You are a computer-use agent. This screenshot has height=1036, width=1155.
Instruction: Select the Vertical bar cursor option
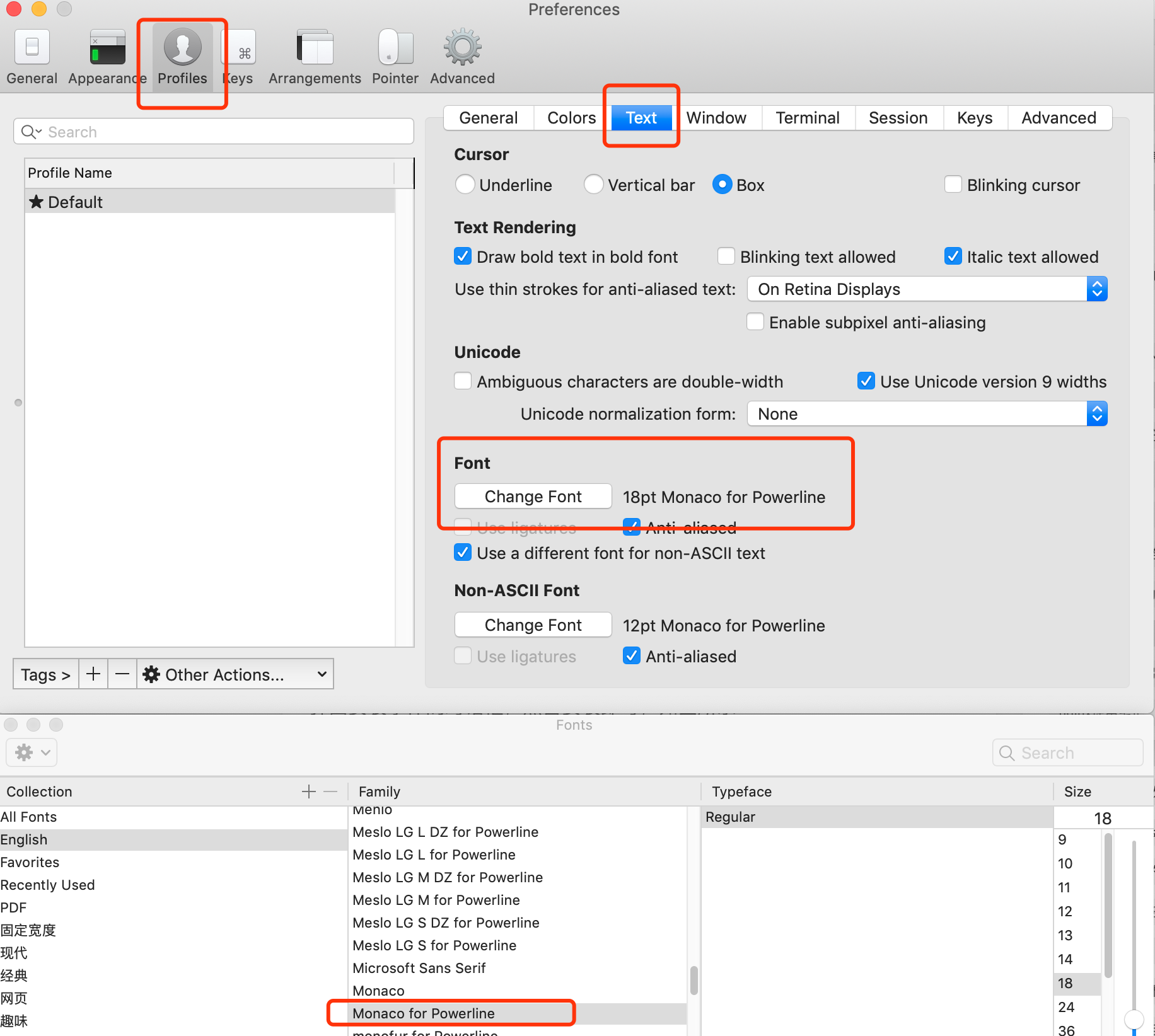coord(593,185)
